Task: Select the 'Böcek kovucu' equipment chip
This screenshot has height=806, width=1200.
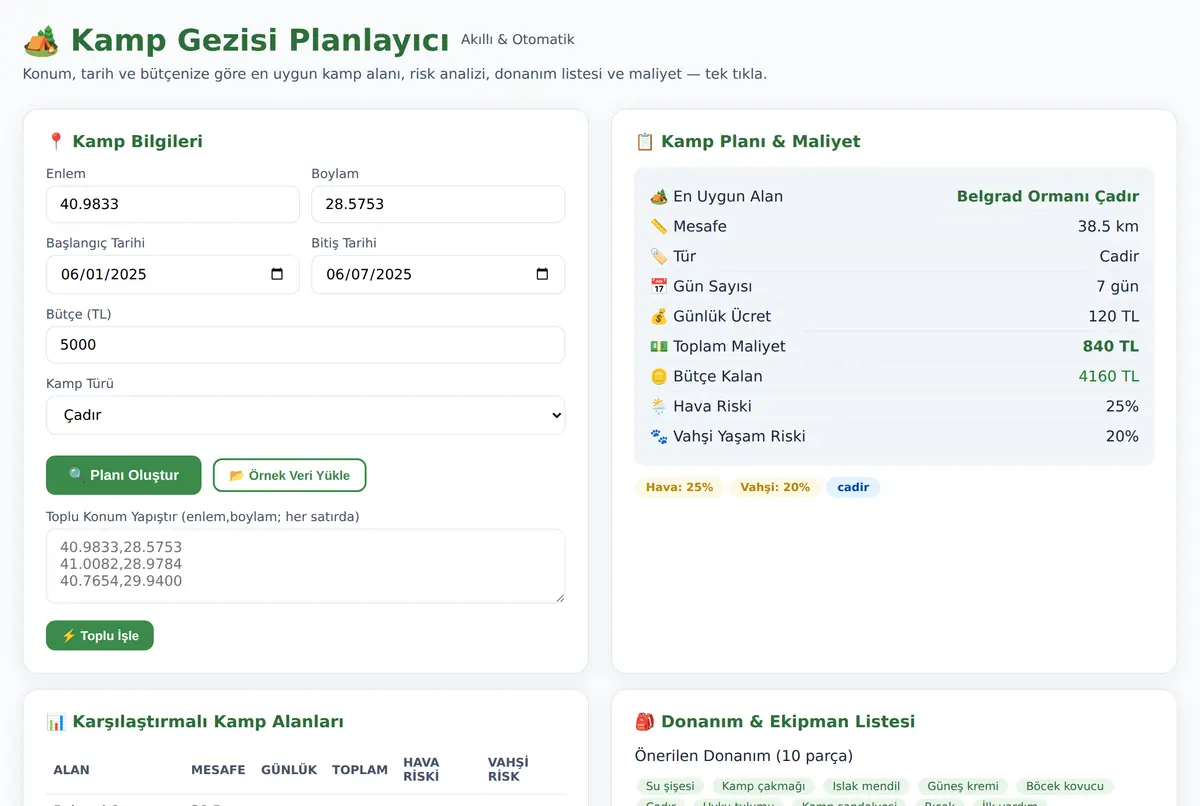Action: [x=1065, y=786]
